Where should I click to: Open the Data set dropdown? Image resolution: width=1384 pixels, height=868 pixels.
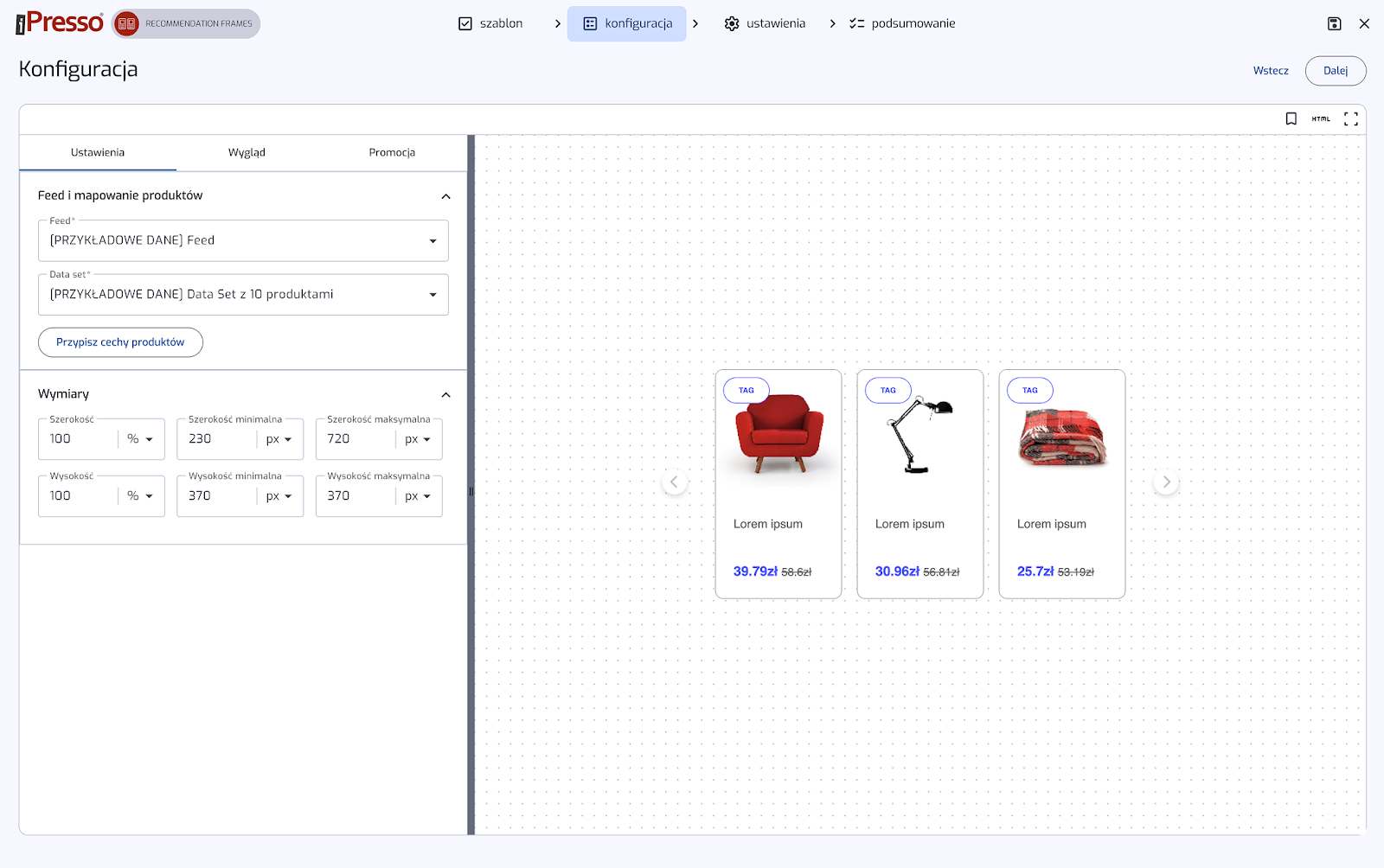coord(243,295)
